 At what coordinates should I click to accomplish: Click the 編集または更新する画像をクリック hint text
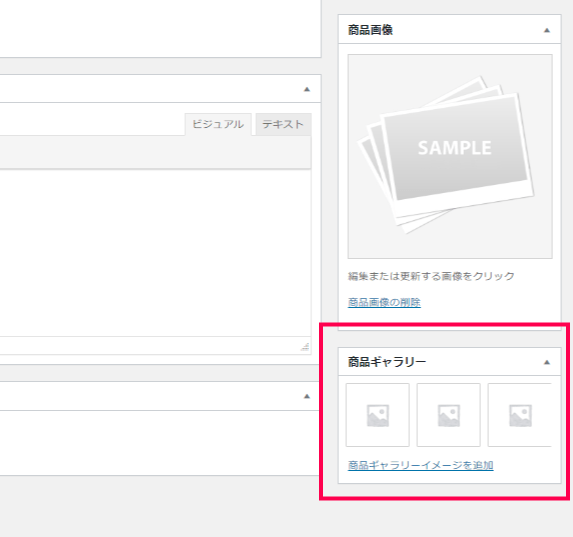tap(431, 276)
